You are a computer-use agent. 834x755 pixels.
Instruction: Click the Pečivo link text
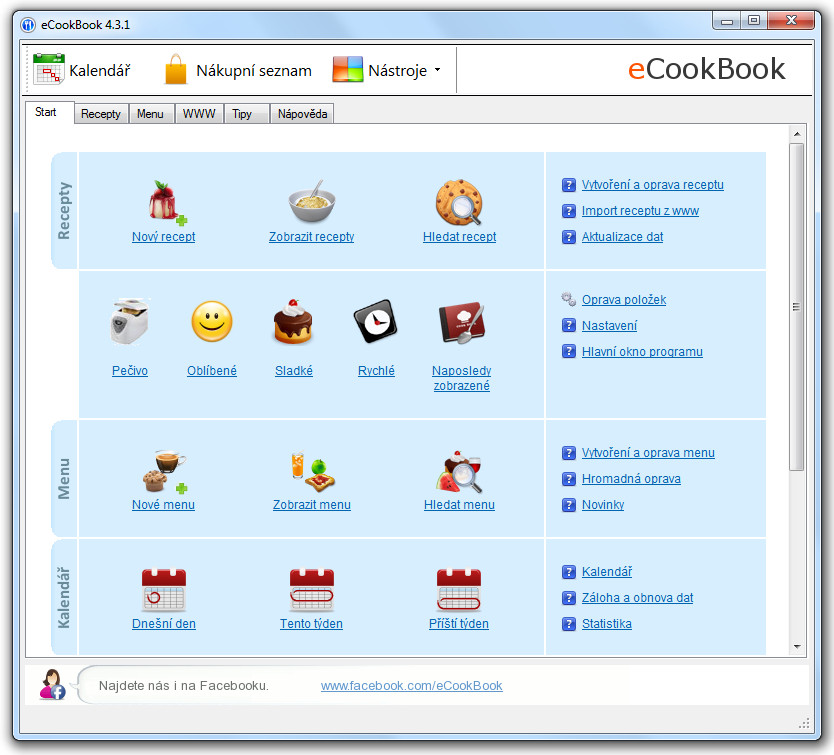(130, 371)
